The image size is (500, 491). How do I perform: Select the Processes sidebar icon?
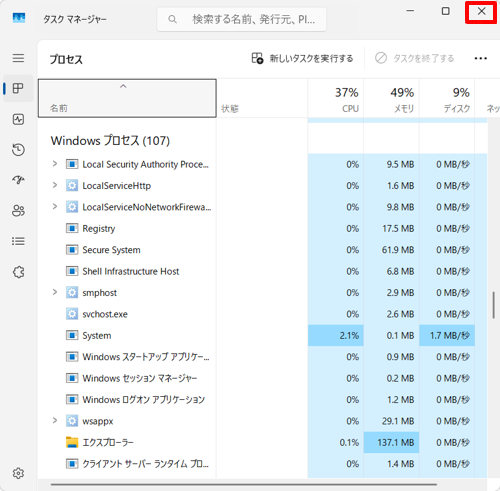(x=18, y=88)
